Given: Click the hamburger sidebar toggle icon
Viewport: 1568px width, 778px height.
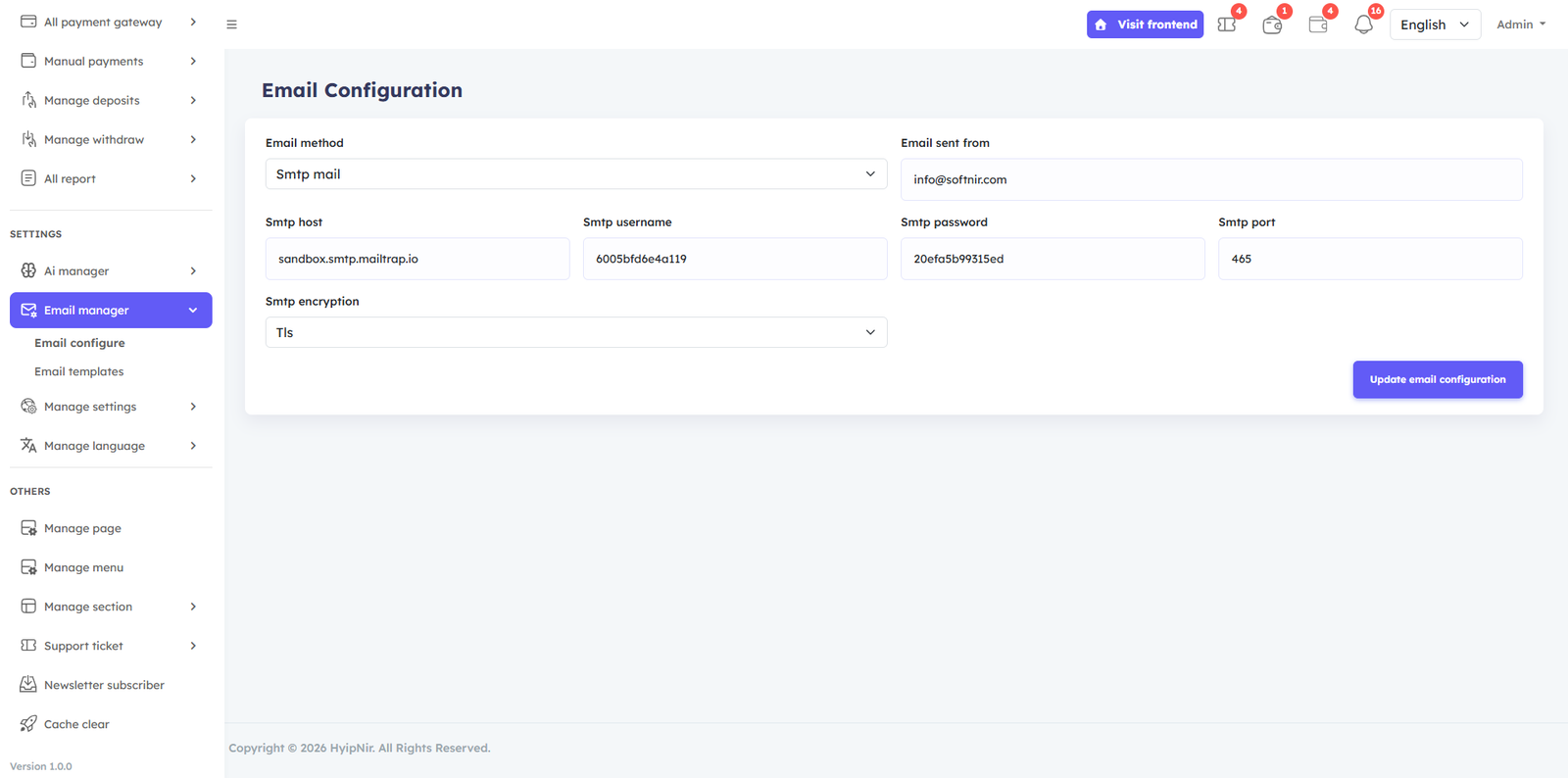Looking at the screenshot, I should (231, 24).
